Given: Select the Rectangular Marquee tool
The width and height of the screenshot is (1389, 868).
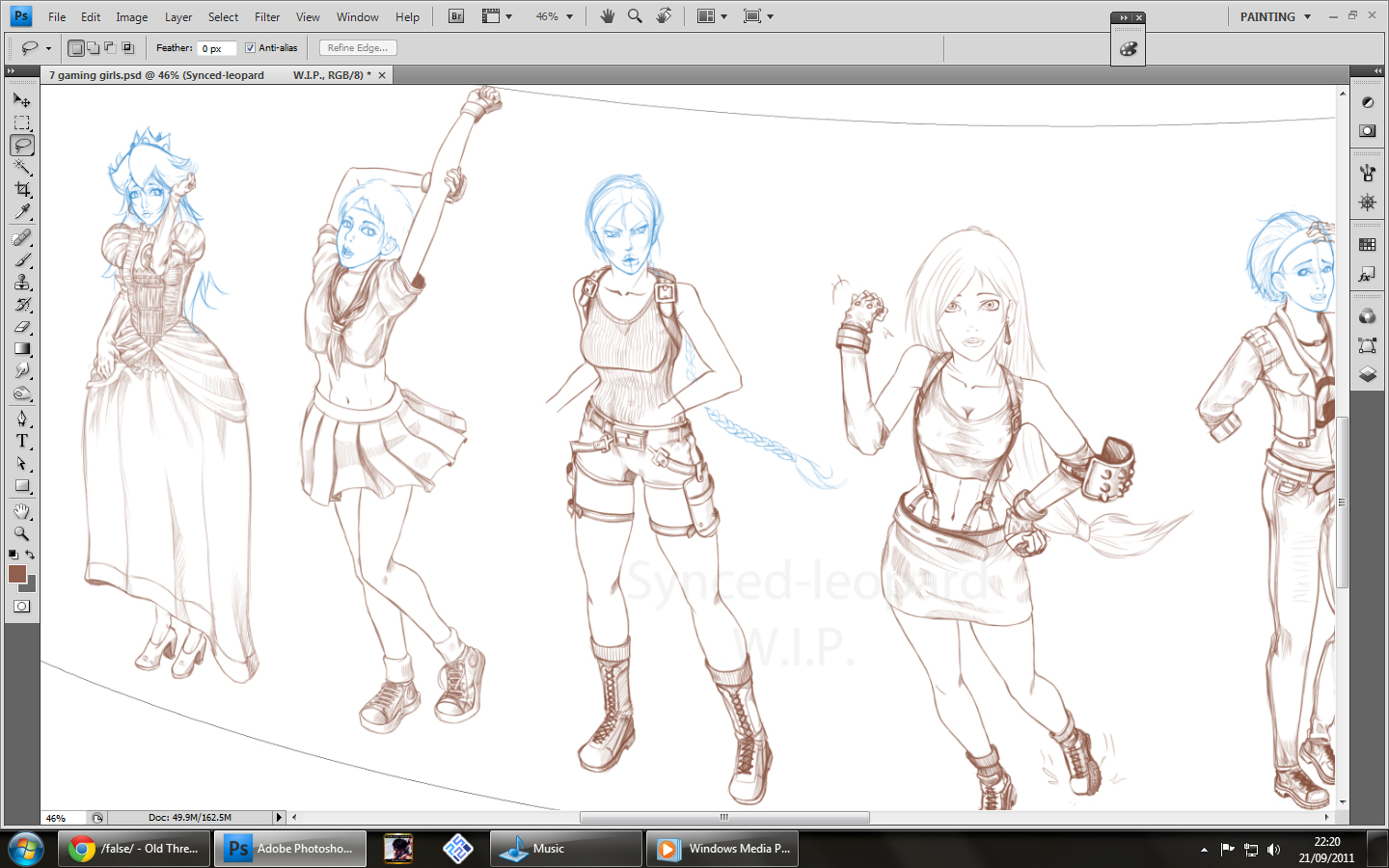Looking at the screenshot, I should click(21, 122).
